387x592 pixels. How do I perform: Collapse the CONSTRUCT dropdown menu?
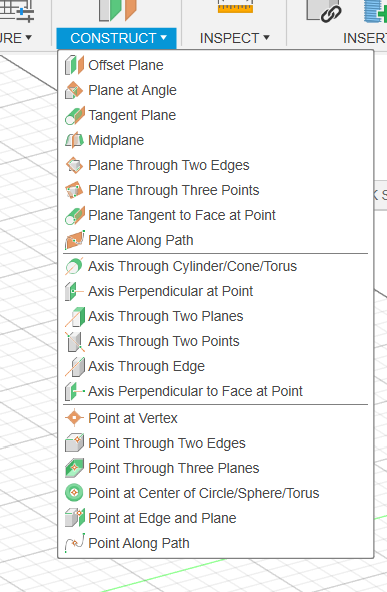tap(116, 38)
